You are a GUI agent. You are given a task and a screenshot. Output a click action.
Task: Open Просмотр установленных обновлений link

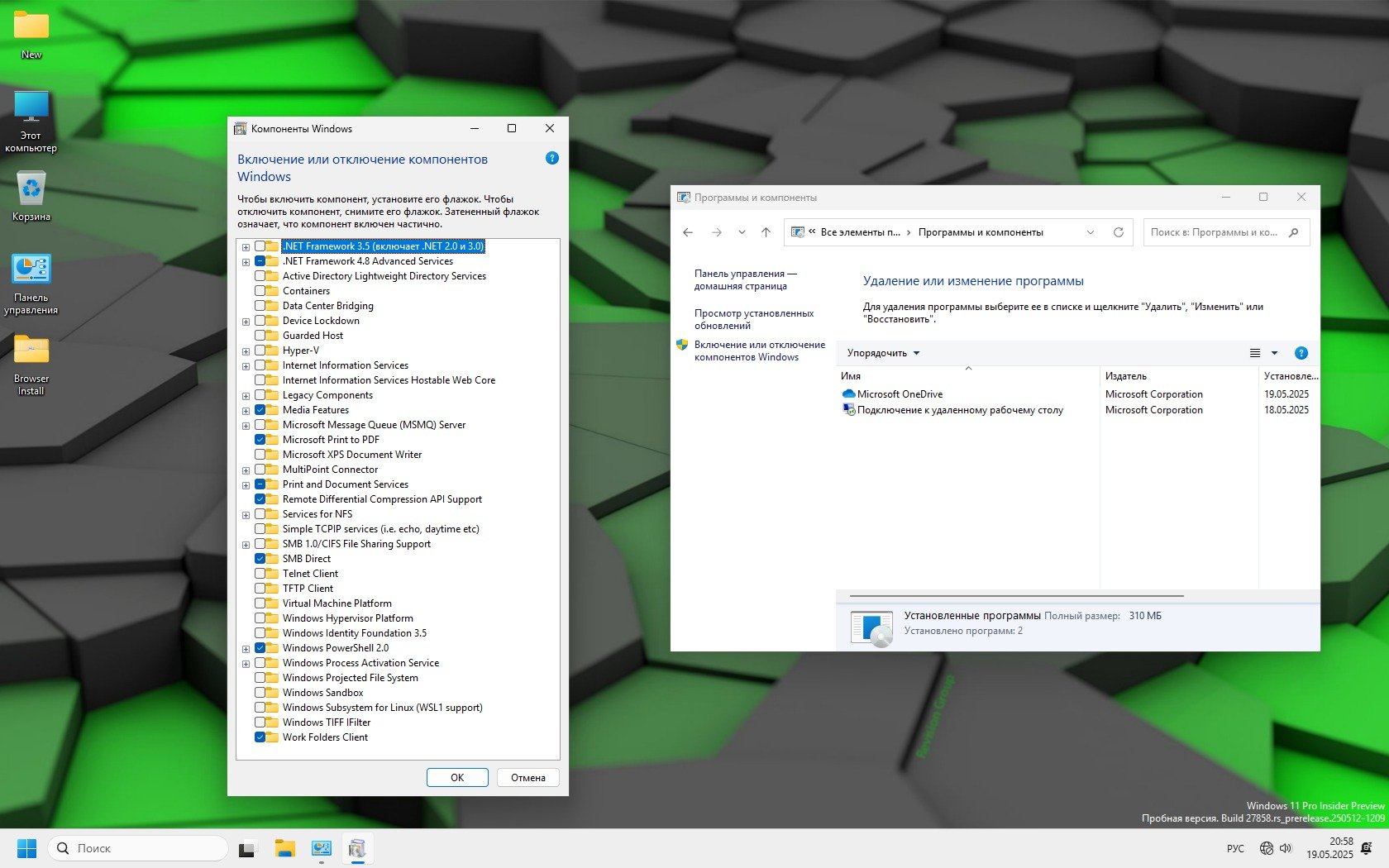click(x=753, y=319)
